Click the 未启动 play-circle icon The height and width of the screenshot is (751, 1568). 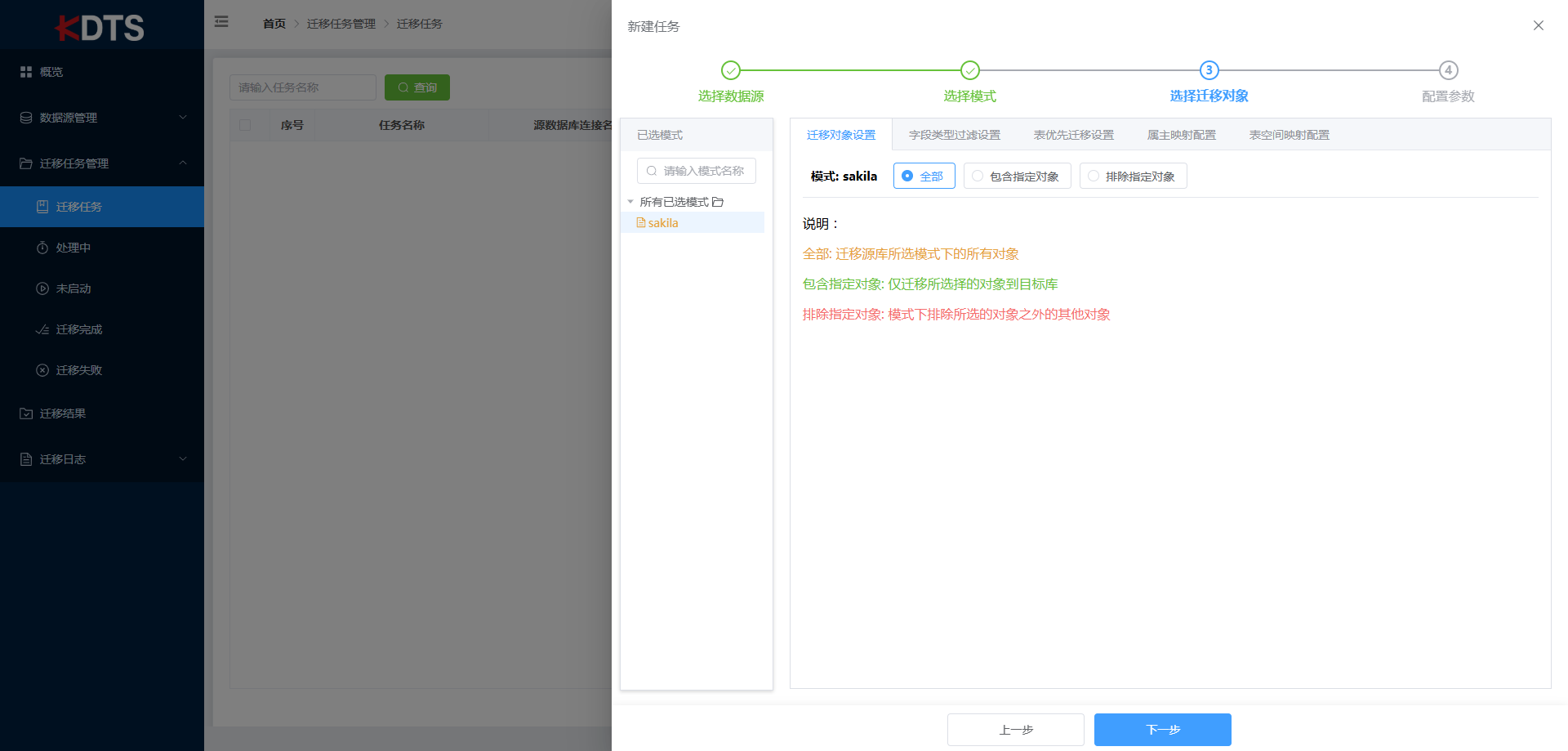pyautogui.click(x=42, y=288)
